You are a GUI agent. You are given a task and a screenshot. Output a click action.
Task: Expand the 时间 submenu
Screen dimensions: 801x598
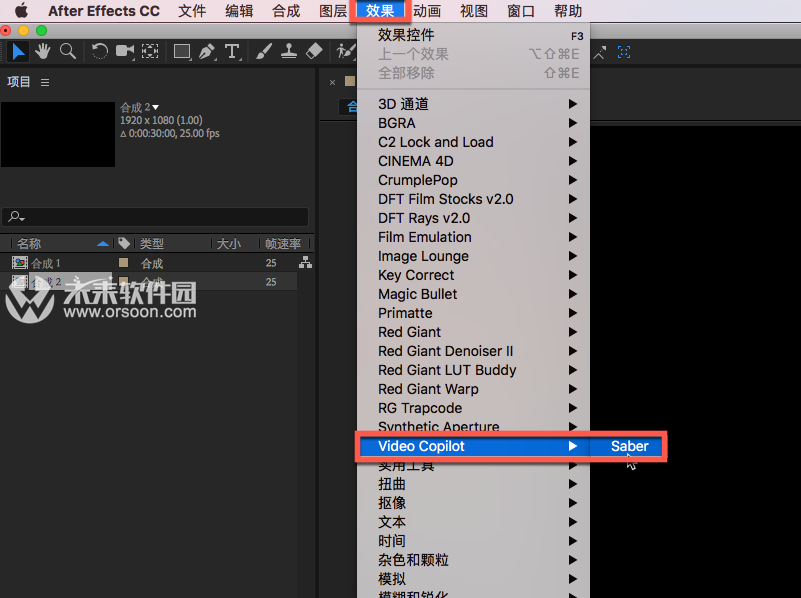point(474,541)
